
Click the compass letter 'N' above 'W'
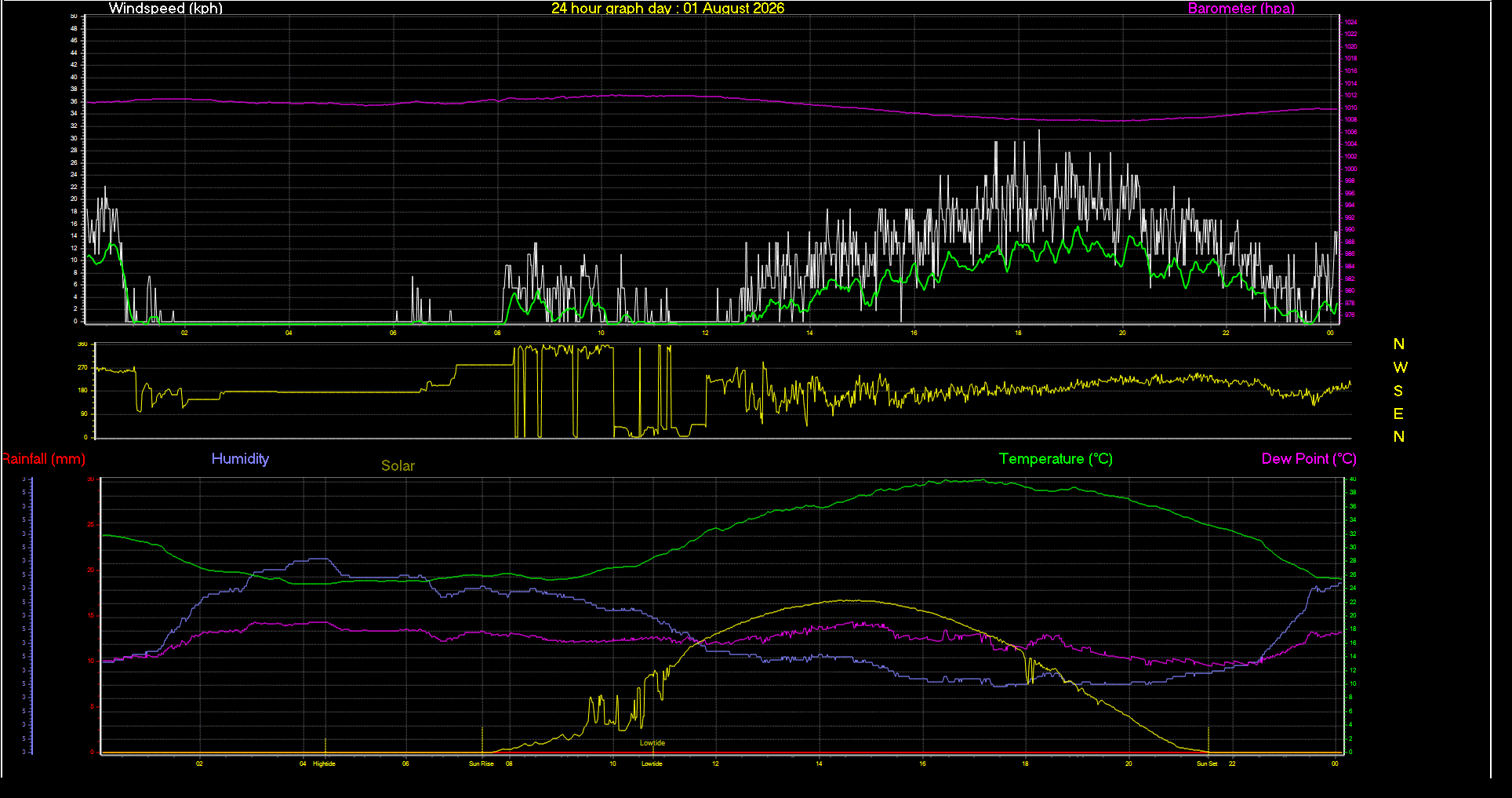[1399, 344]
